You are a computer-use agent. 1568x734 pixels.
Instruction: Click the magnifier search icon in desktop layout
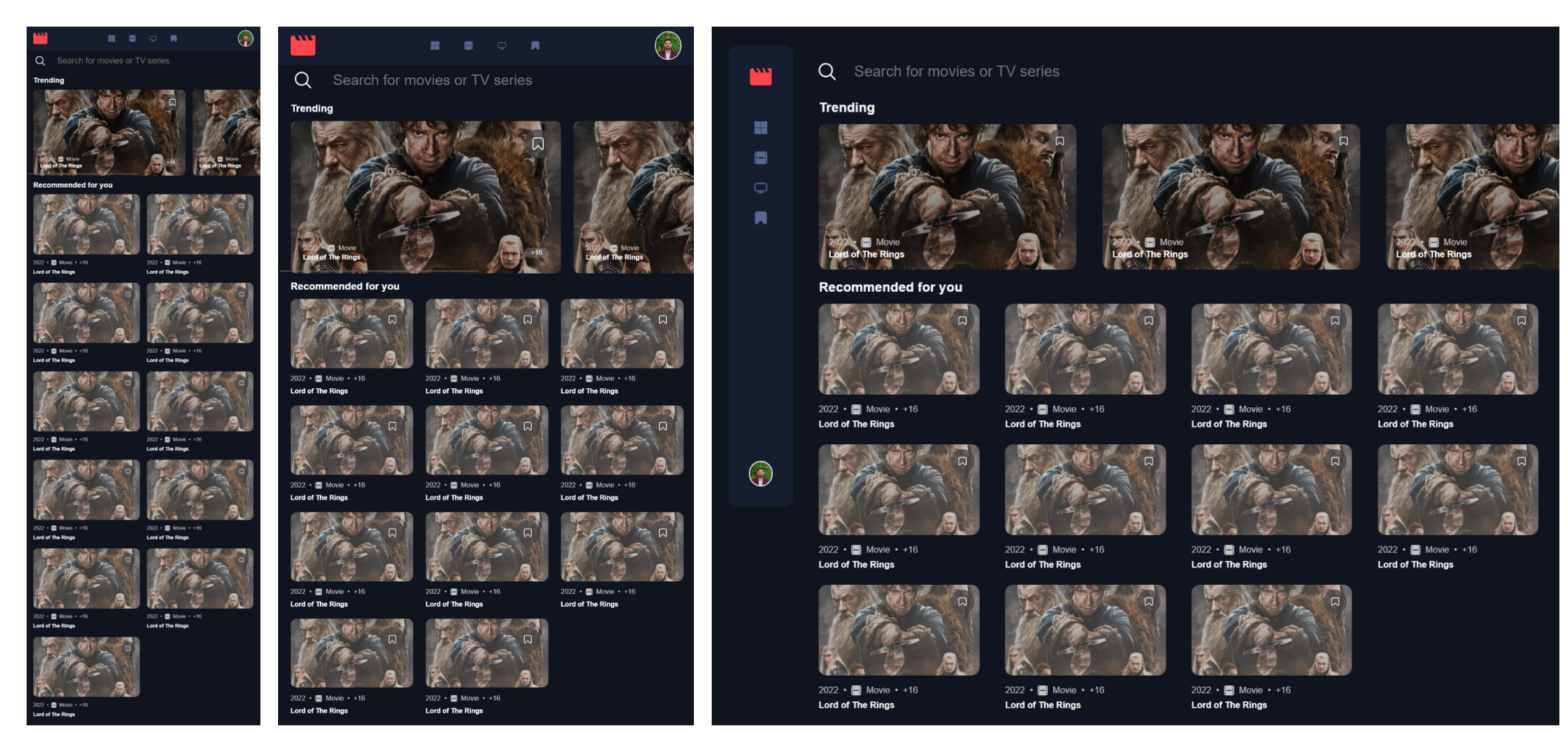point(827,71)
